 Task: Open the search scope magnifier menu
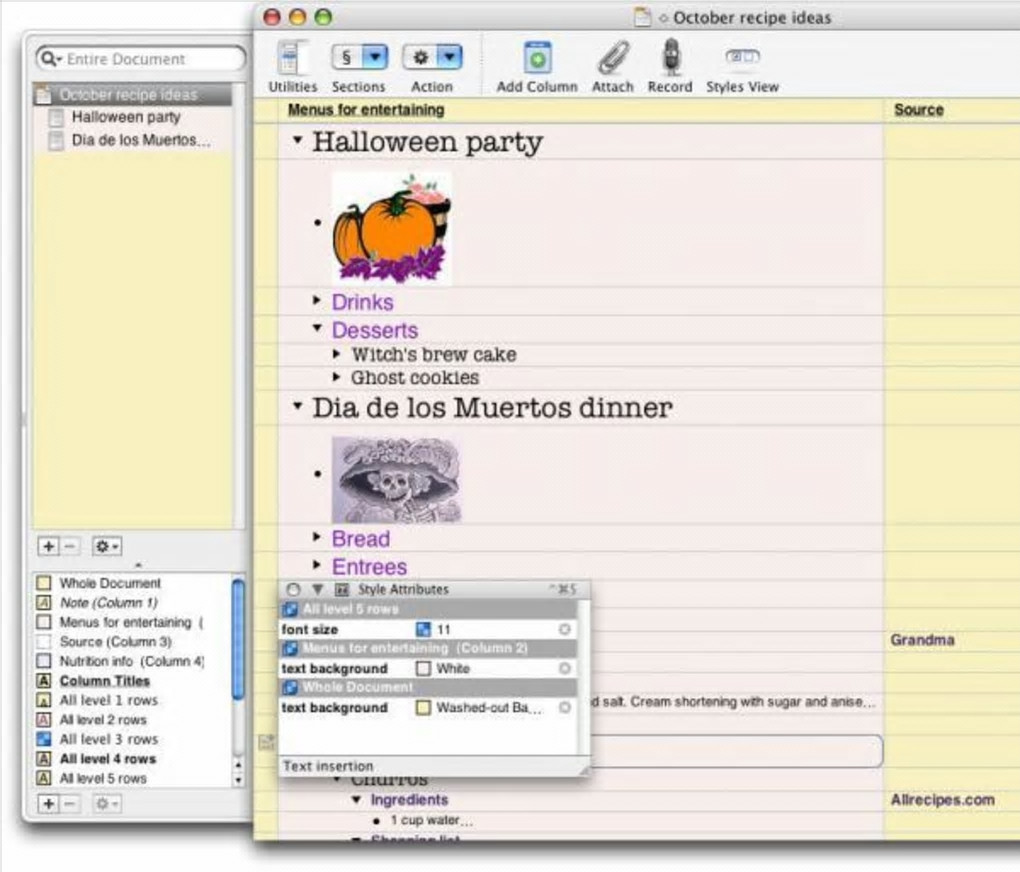pos(50,59)
